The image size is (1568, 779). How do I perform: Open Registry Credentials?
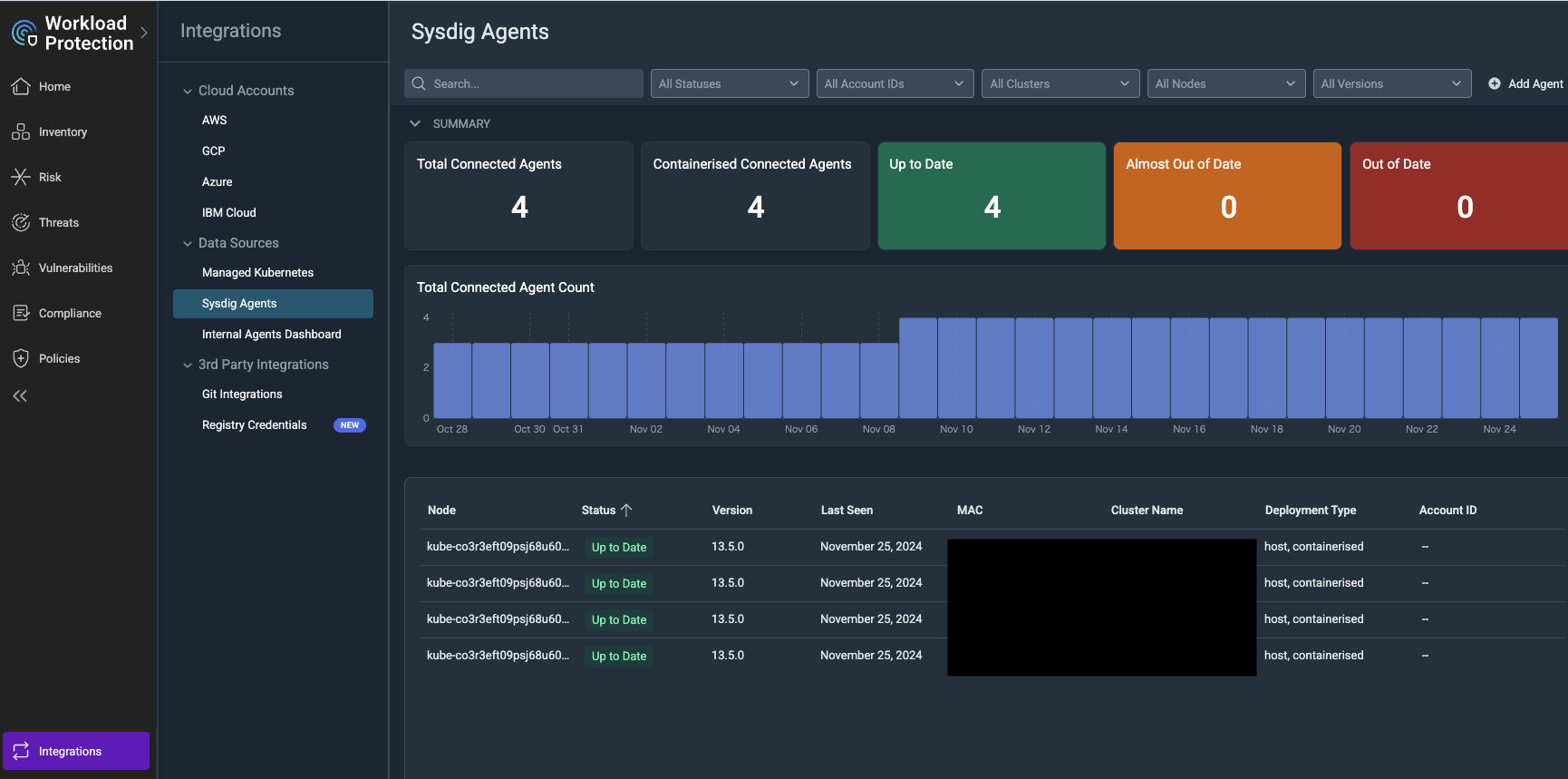pos(255,424)
